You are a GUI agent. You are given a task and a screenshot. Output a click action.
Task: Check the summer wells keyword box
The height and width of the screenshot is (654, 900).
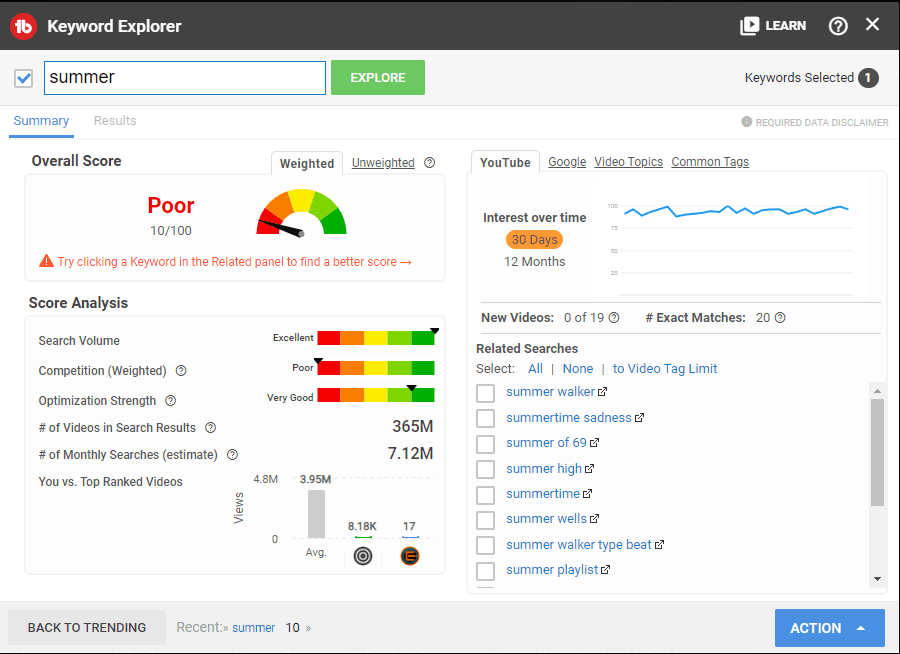[x=486, y=520]
